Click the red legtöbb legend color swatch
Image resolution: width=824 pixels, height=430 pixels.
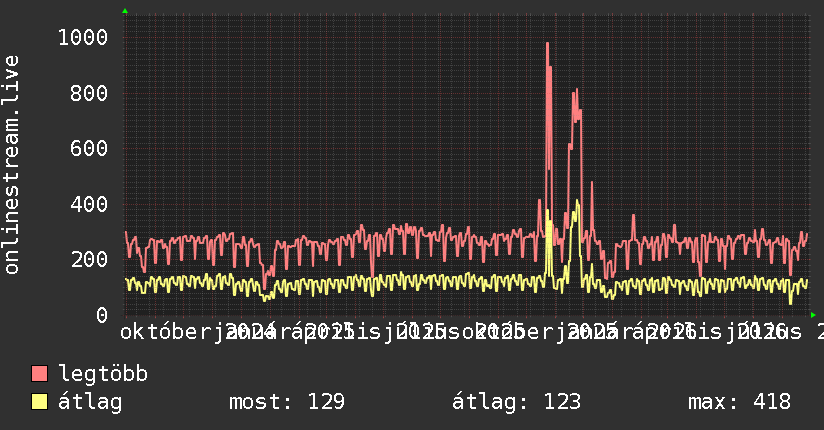[39, 374]
